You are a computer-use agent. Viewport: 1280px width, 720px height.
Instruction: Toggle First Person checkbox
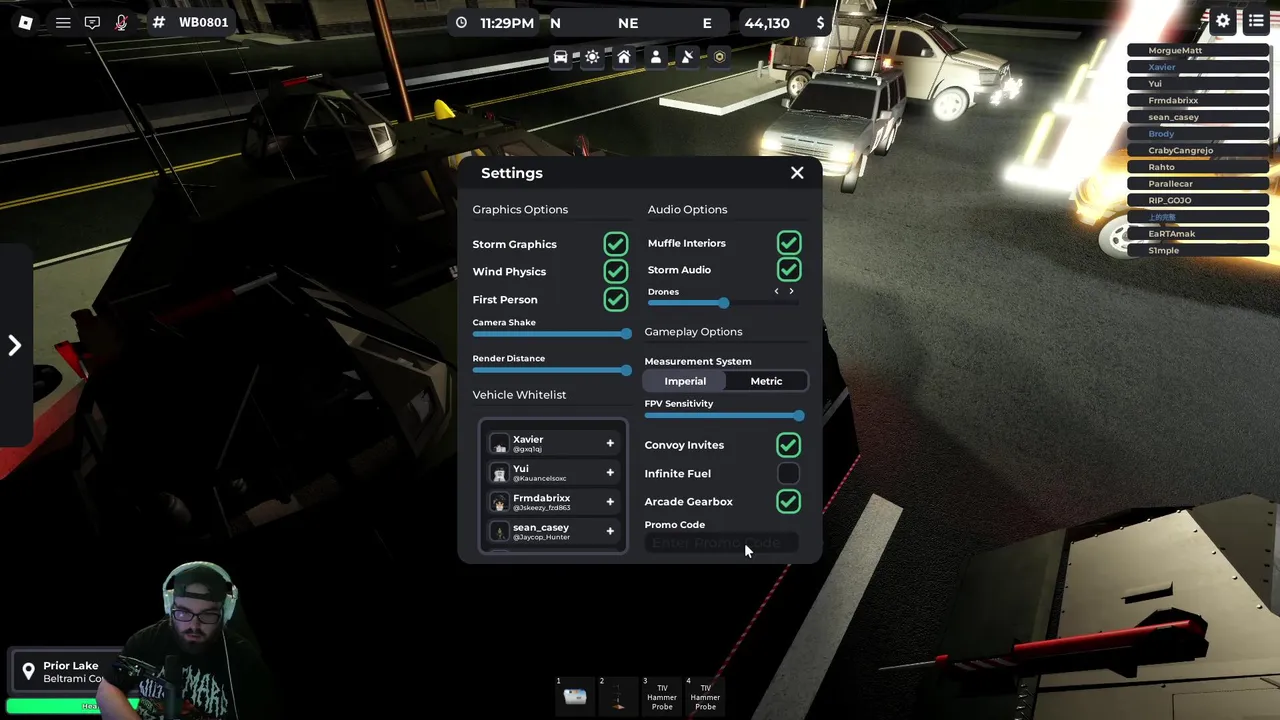click(x=616, y=299)
